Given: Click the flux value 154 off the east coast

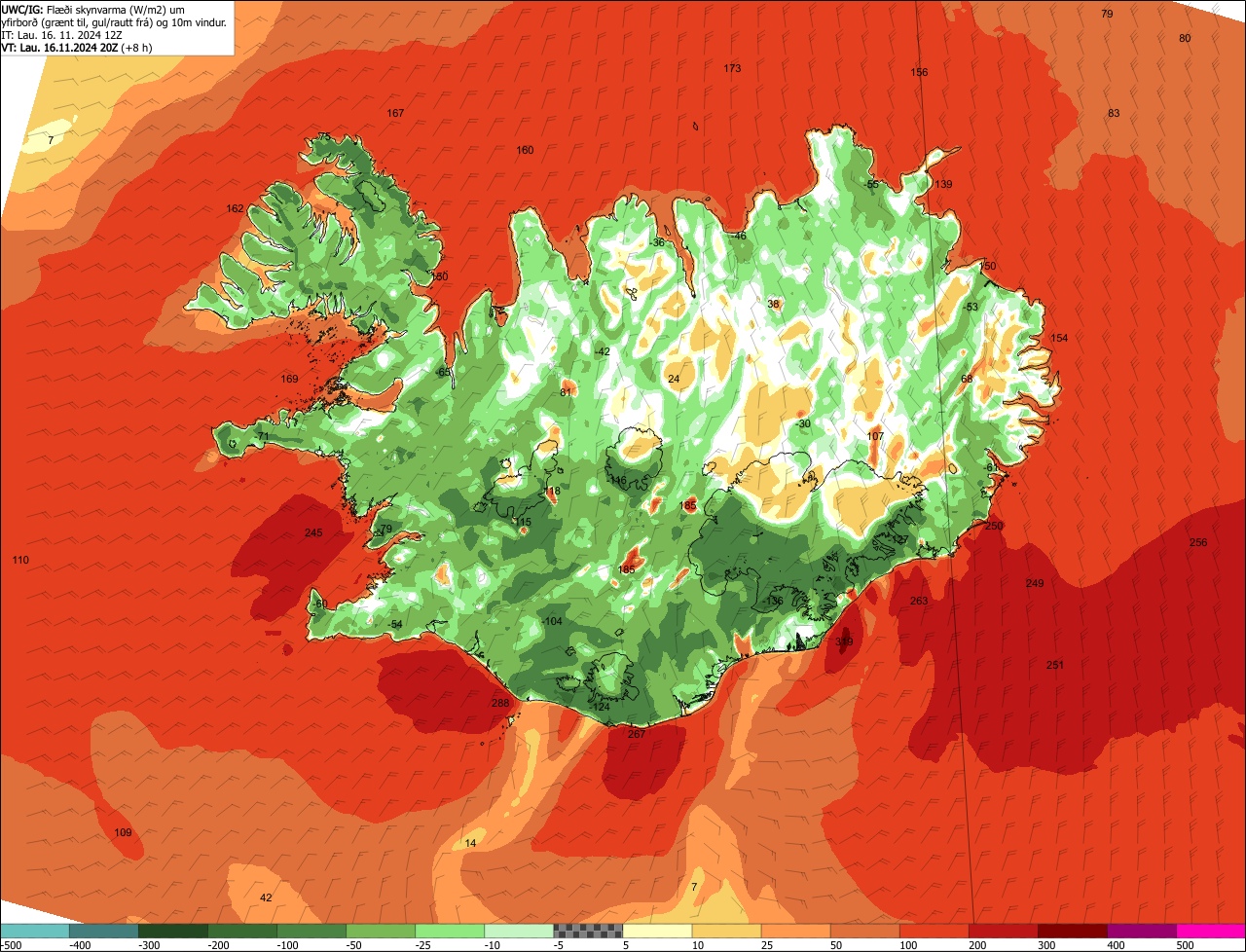Looking at the screenshot, I should click(1059, 338).
